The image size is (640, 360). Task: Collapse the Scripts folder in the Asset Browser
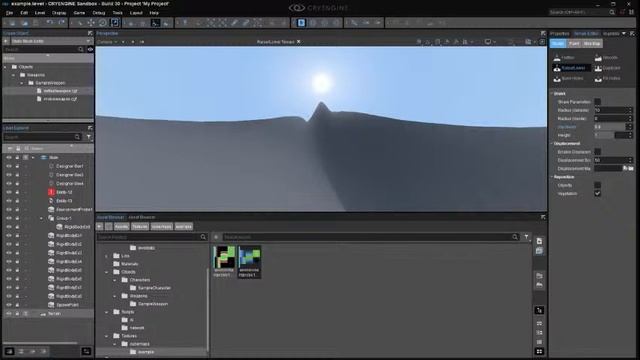(107, 312)
